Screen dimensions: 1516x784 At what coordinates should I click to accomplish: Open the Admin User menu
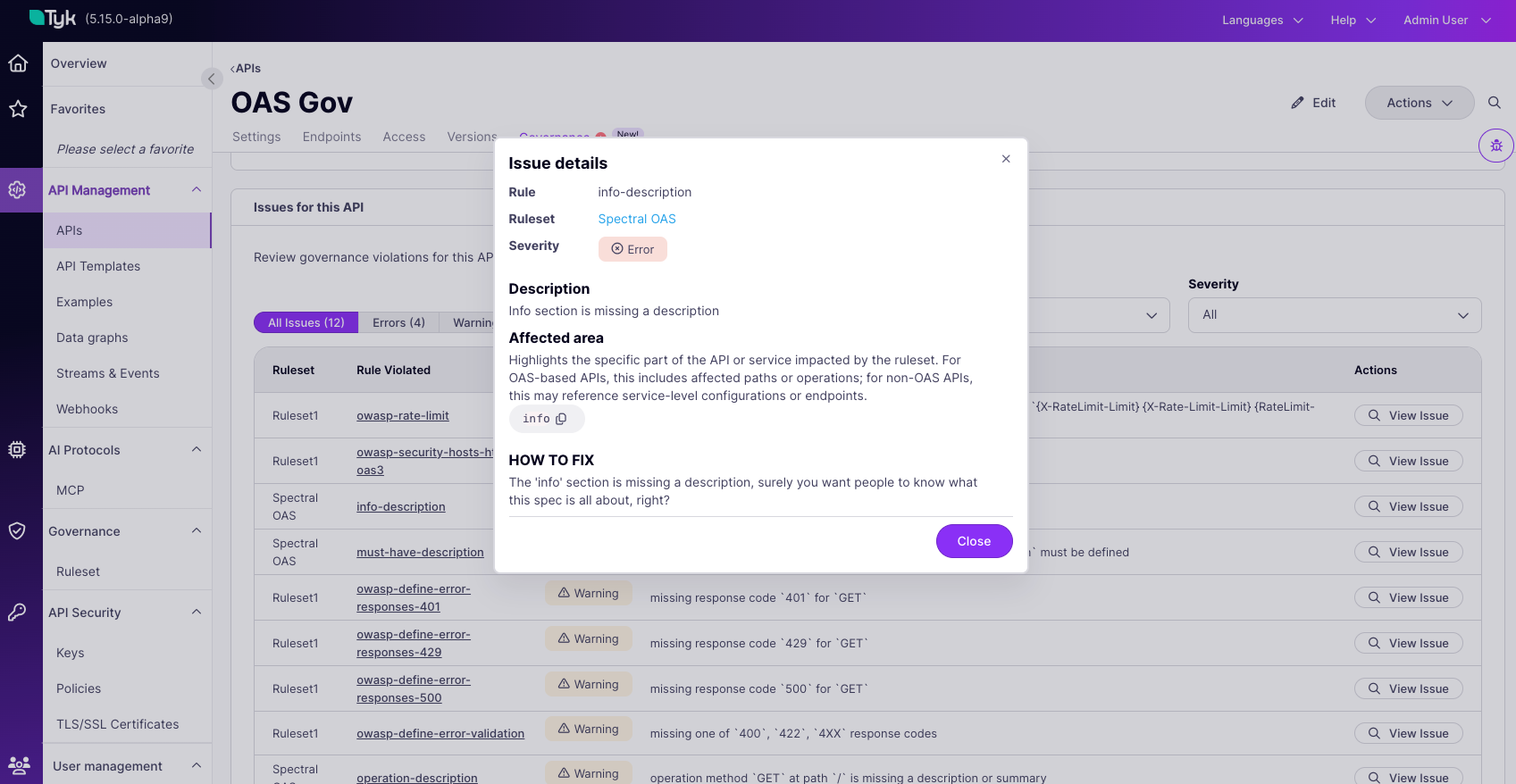1447,20
